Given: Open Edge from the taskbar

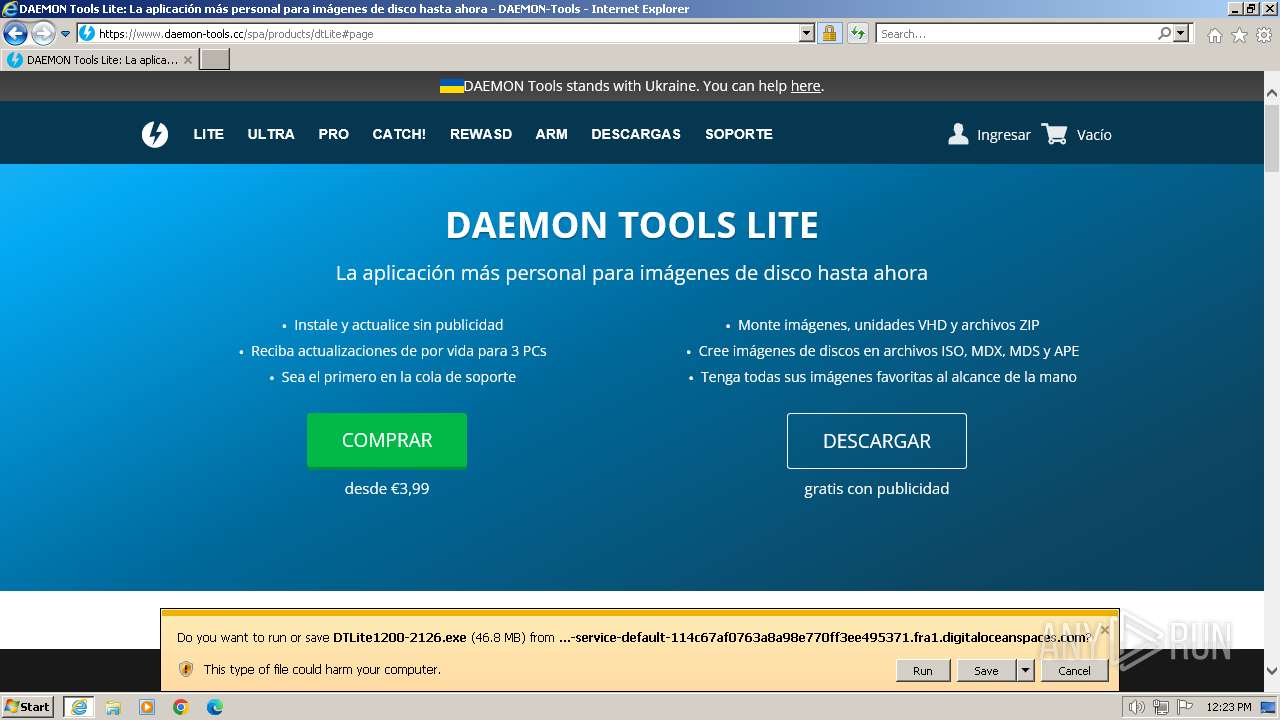Looking at the screenshot, I should (x=215, y=707).
